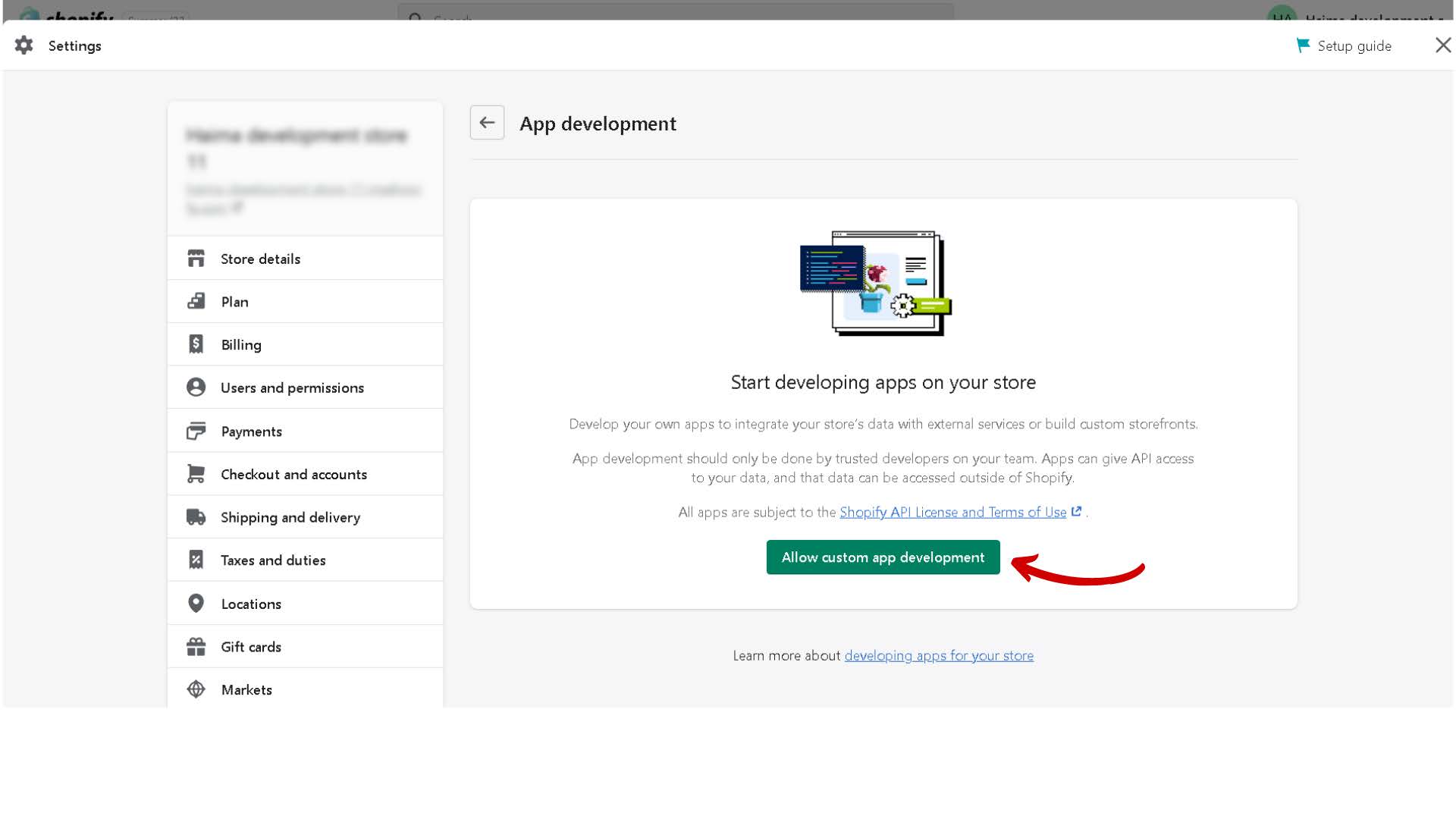Click the Markets globe icon
The height and width of the screenshot is (819, 1456).
196,689
